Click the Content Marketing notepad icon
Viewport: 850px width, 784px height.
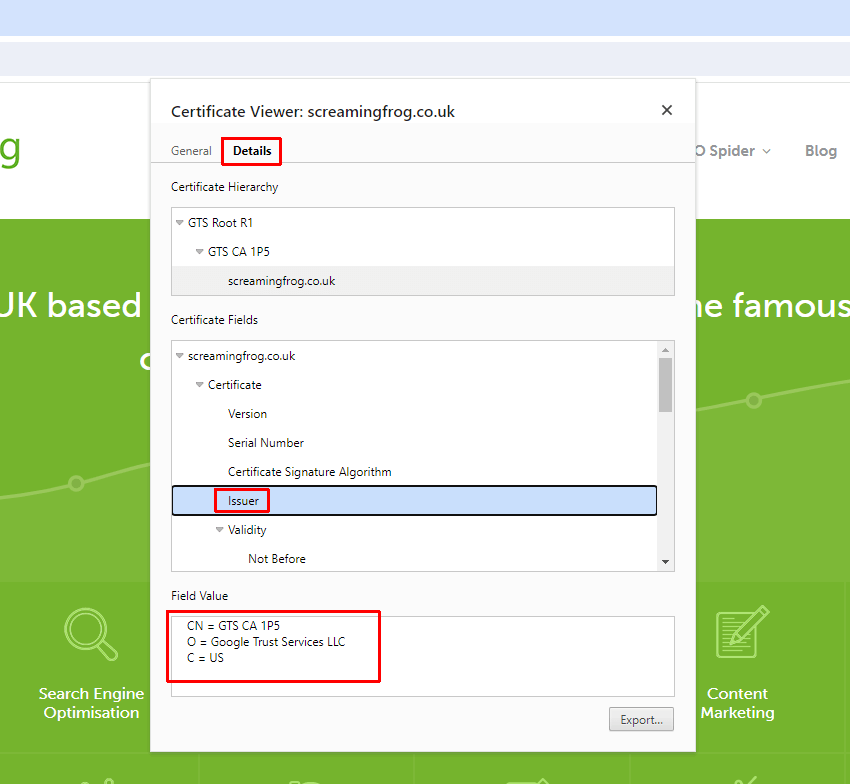tap(742, 632)
